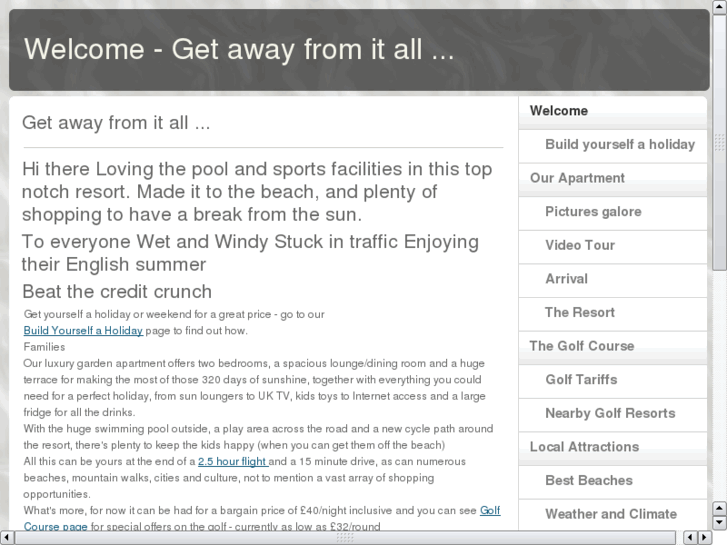Click the vertical scrollbar up arrow at top
This screenshot has width=727, height=545.
[x=719, y=7]
